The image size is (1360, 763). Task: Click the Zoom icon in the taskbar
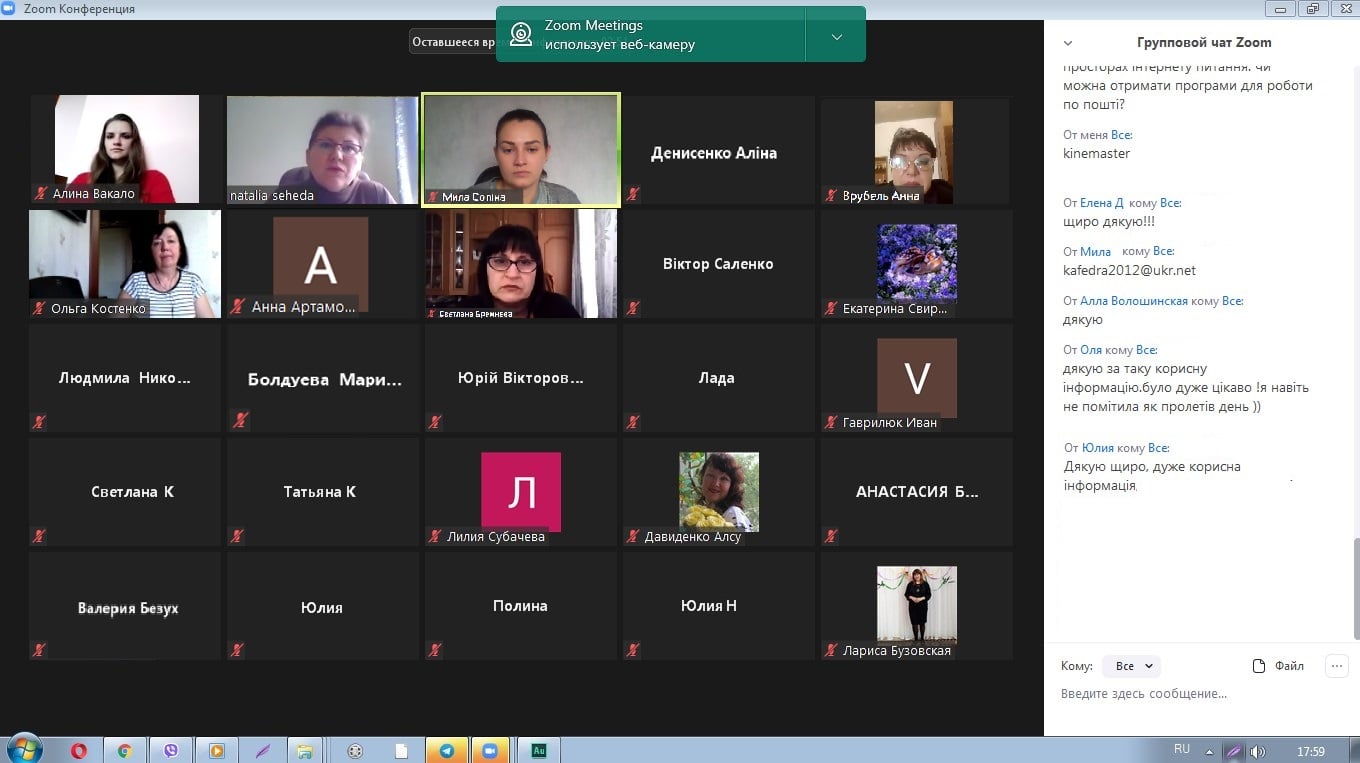coord(490,750)
